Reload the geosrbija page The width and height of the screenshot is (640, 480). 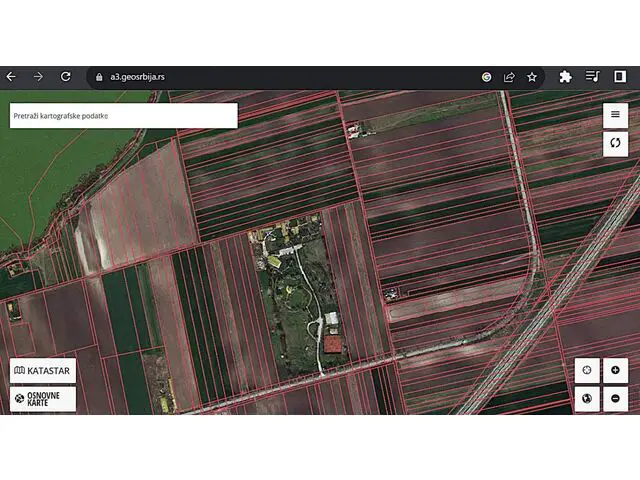(65, 76)
